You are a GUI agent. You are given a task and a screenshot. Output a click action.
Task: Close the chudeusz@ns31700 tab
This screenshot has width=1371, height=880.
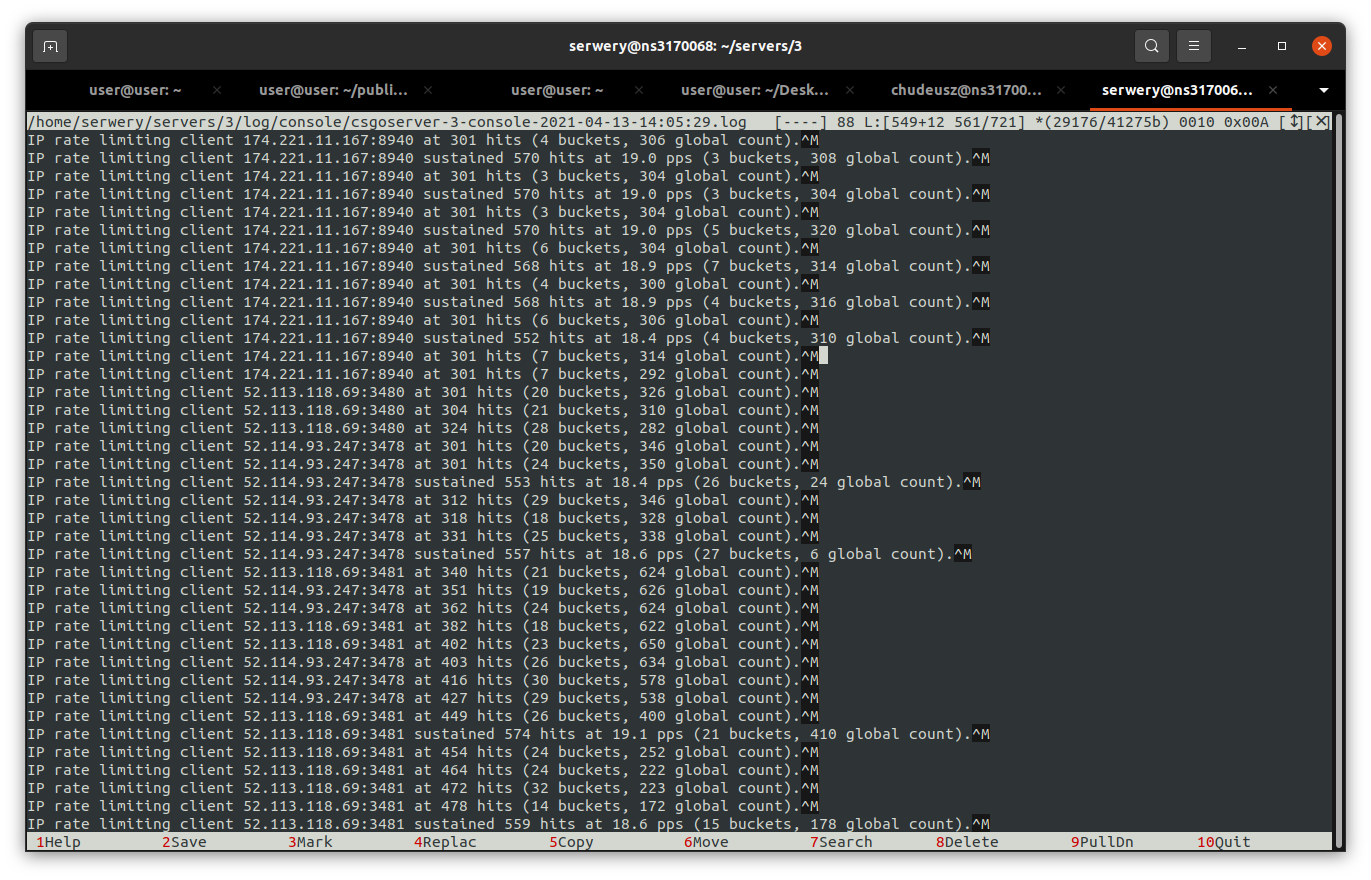(x=1063, y=90)
